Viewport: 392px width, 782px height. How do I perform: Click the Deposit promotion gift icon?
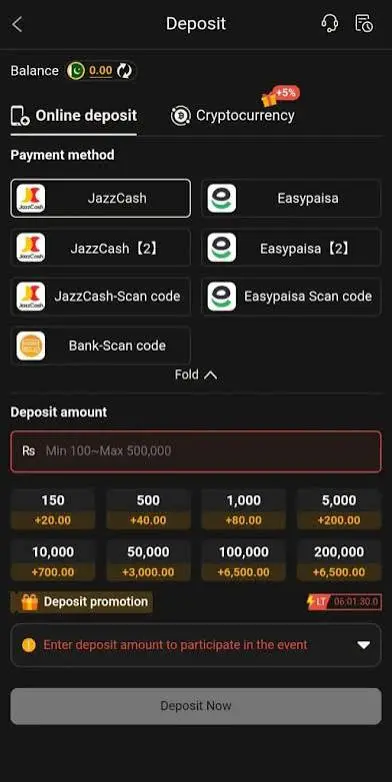(29, 602)
